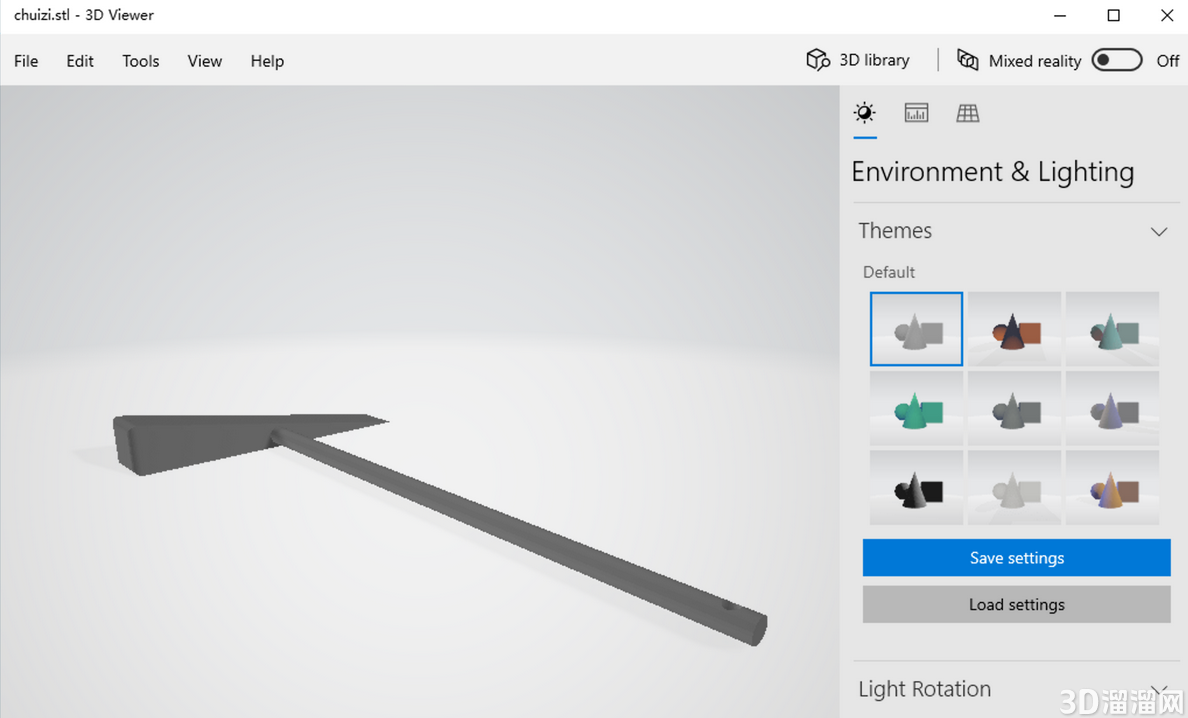This screenshot has width=1188, height=718.
Task: Switch to the Stats & Shading icon tab
Action: coord(916,113)
